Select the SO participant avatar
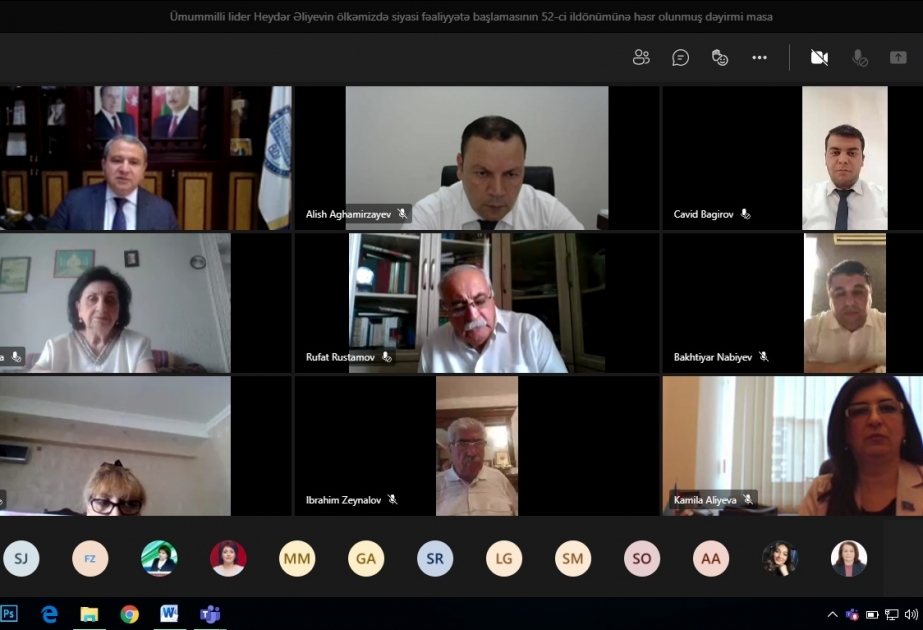The image size is (923, 630). point(642,558)
